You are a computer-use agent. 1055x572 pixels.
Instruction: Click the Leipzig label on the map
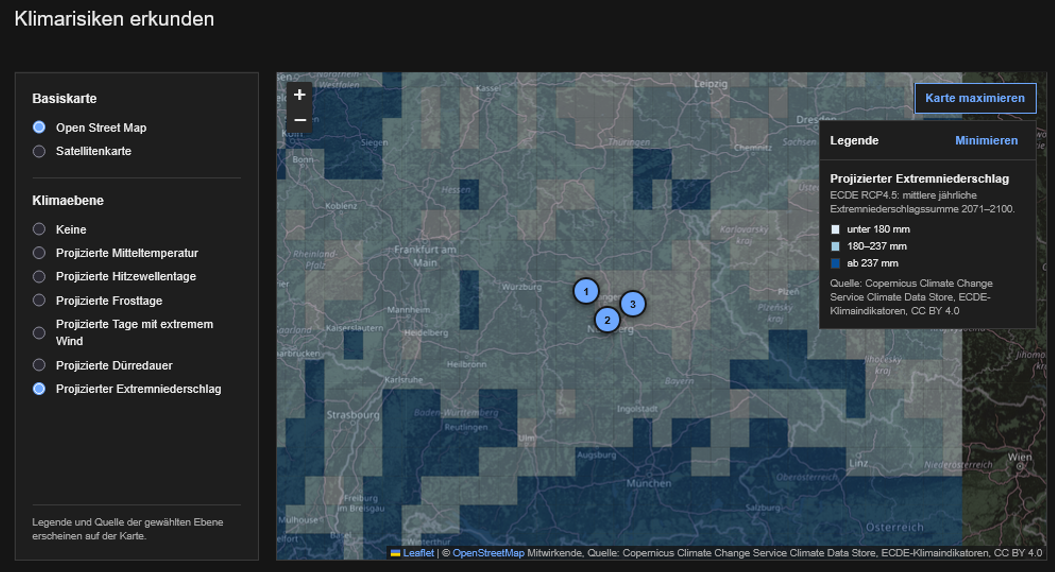coord(711,84)
